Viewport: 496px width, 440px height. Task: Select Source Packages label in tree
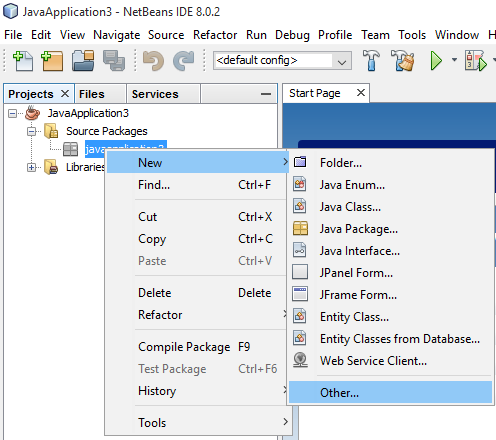pos(107,131)
